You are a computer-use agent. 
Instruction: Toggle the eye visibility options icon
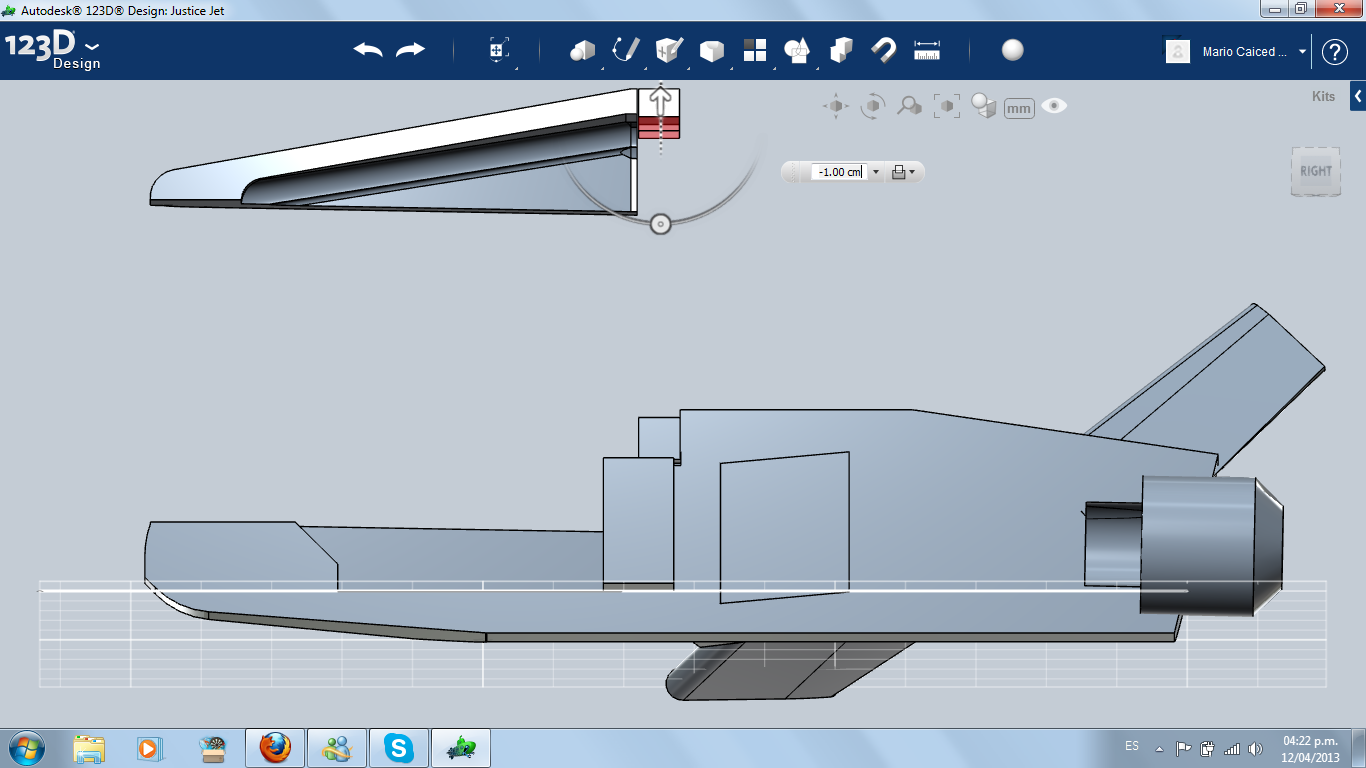click(1054, 106)
